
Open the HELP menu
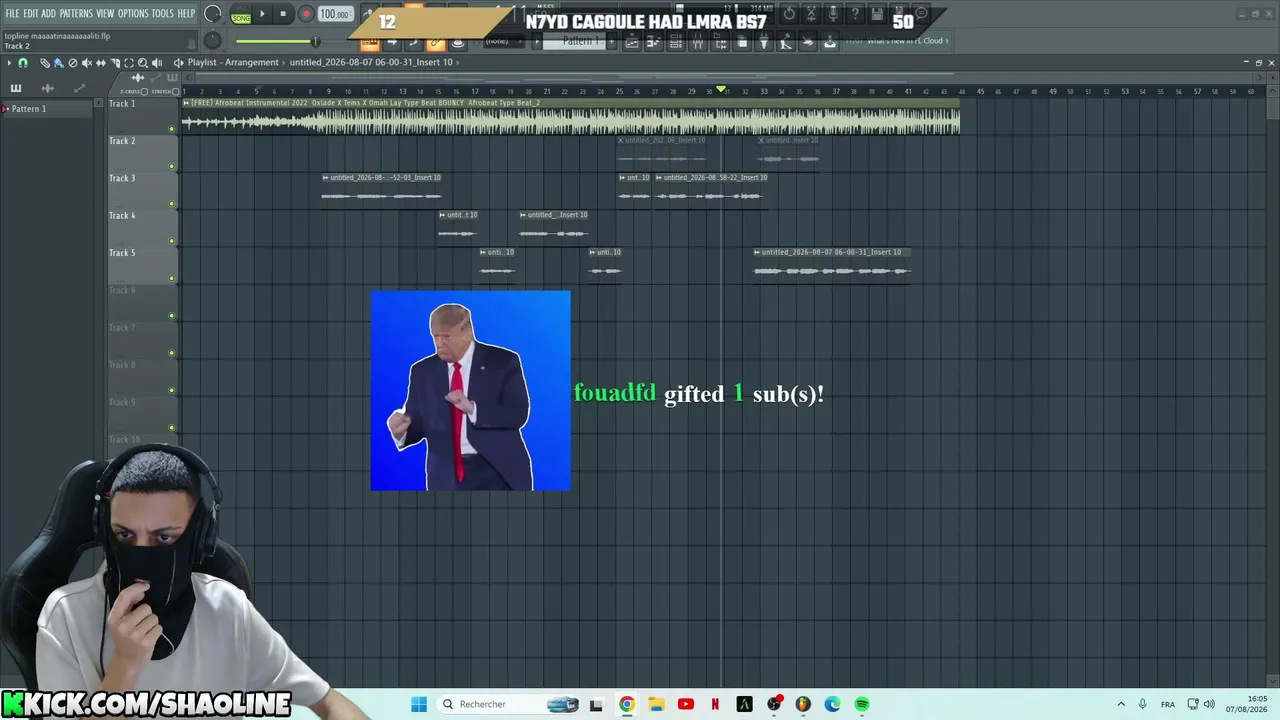187,14
